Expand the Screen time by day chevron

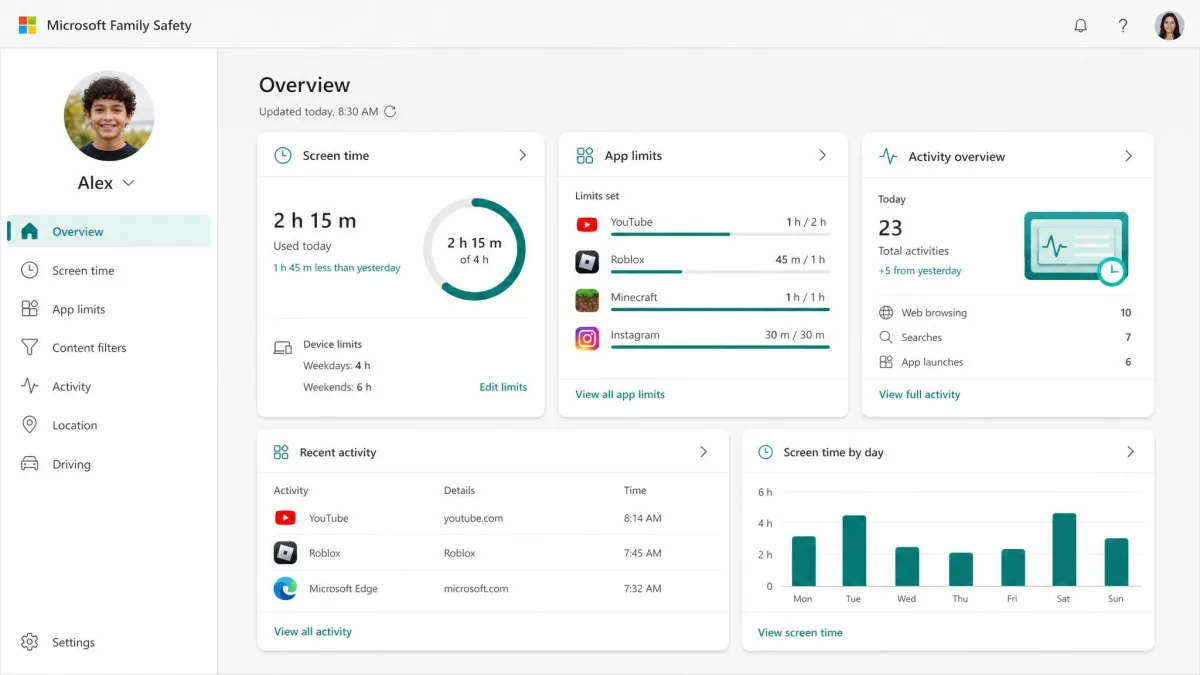(1131, 452)
